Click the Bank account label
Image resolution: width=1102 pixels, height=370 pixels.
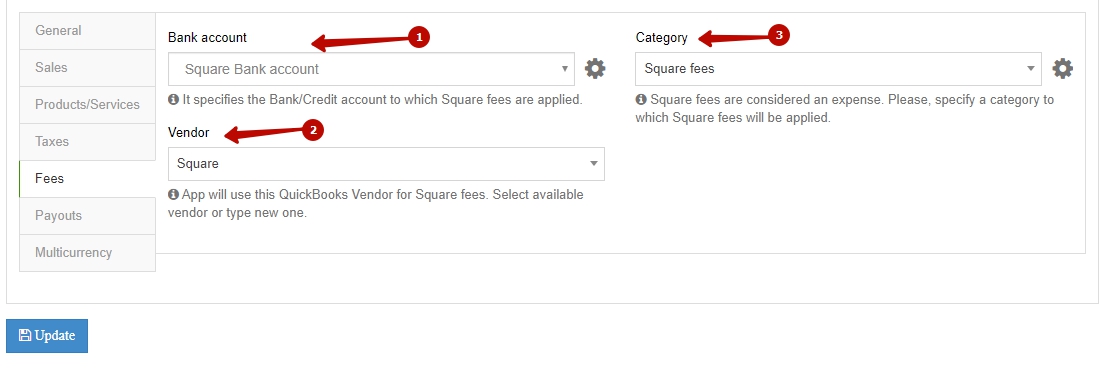tap(207, 37)
